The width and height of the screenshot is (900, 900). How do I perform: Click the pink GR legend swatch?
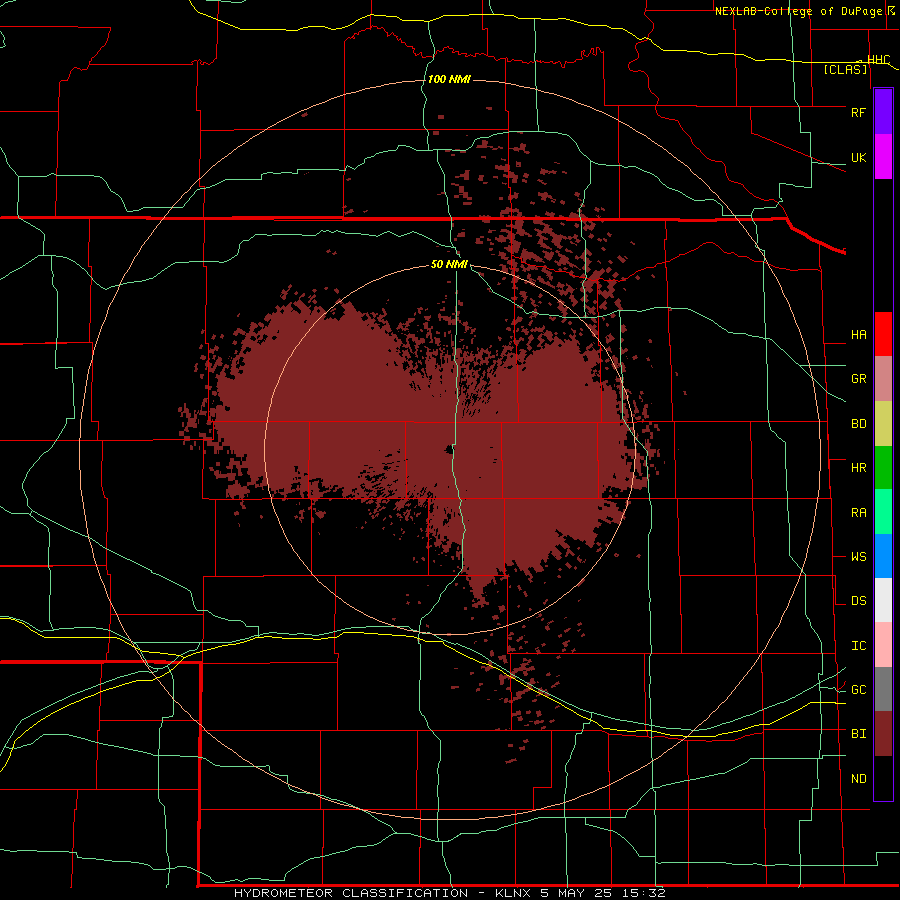tap(883, 379)
